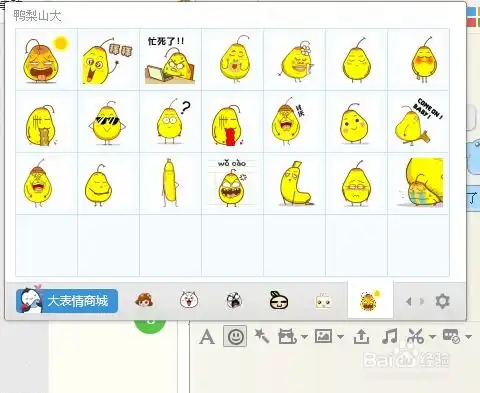Click the send picture icon
Screen dimensions: 480x393
click(x=323, y=336)
